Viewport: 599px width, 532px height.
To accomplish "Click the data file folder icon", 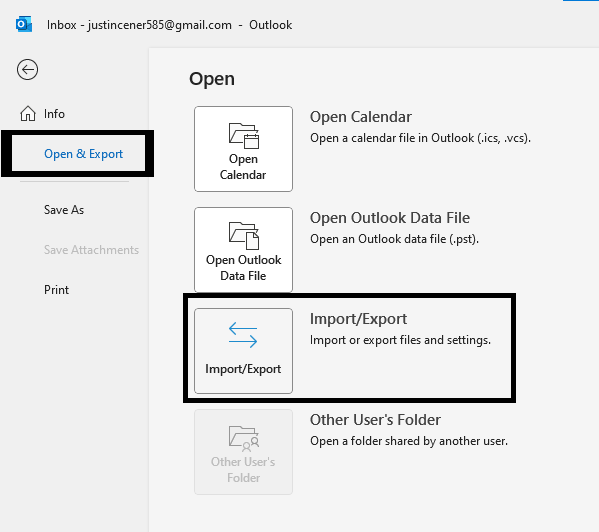I will click(x=244, y=236).
